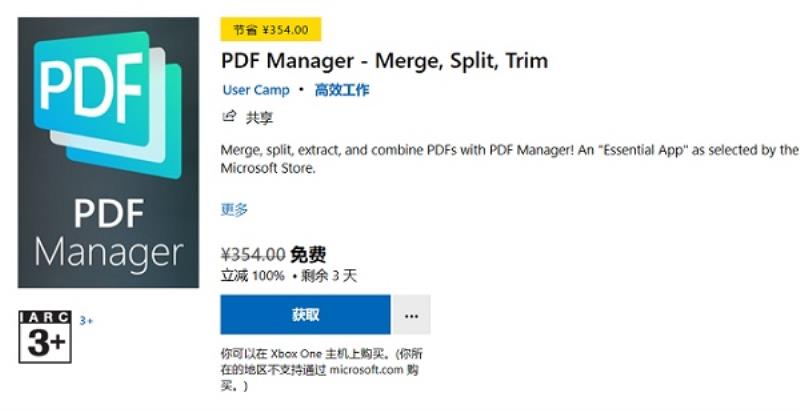Open the small blue 3+ rating link
The height and width of the screenshot is (412, 800).
86,321
